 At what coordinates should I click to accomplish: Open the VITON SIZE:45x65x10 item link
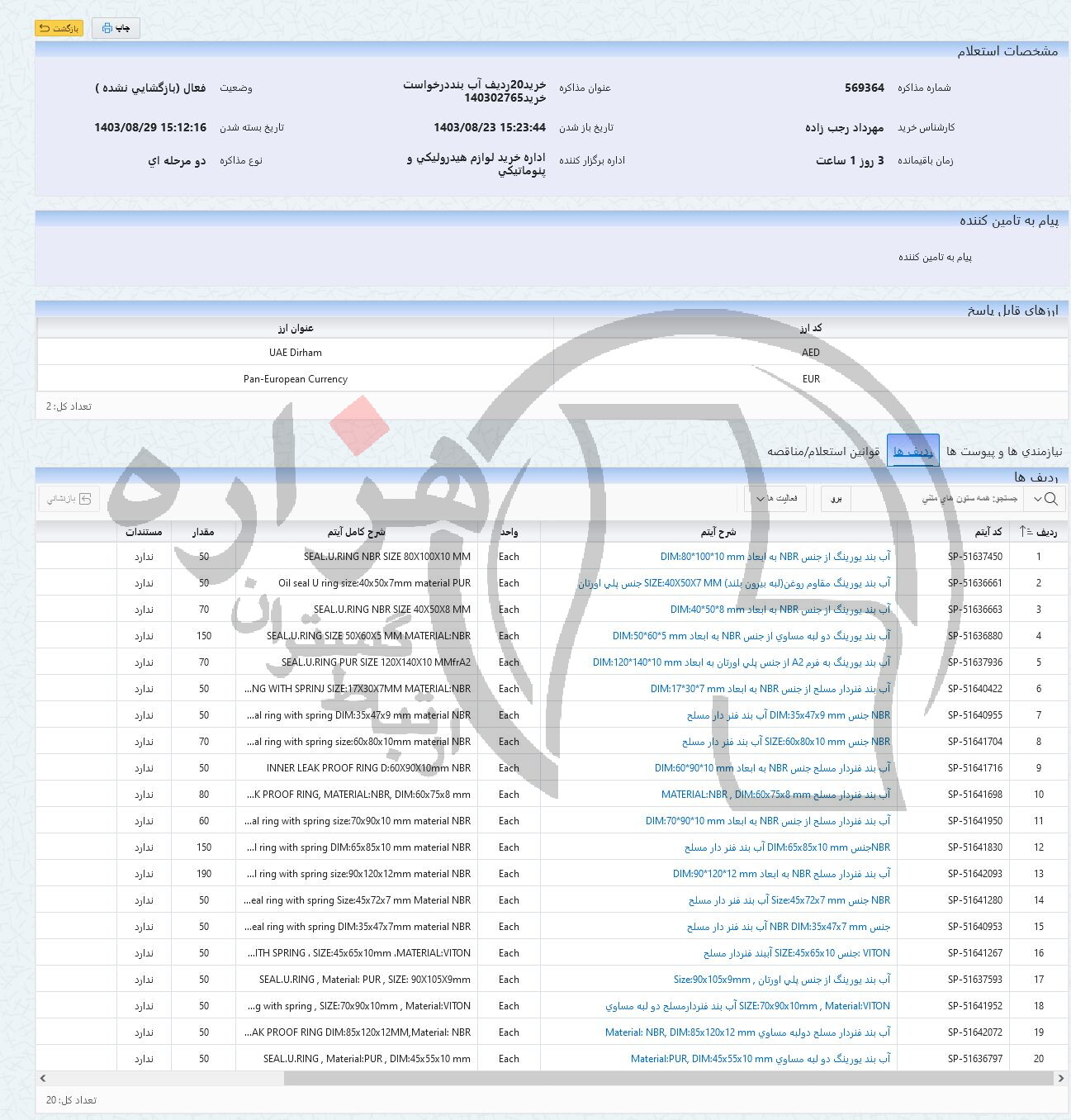796,953
